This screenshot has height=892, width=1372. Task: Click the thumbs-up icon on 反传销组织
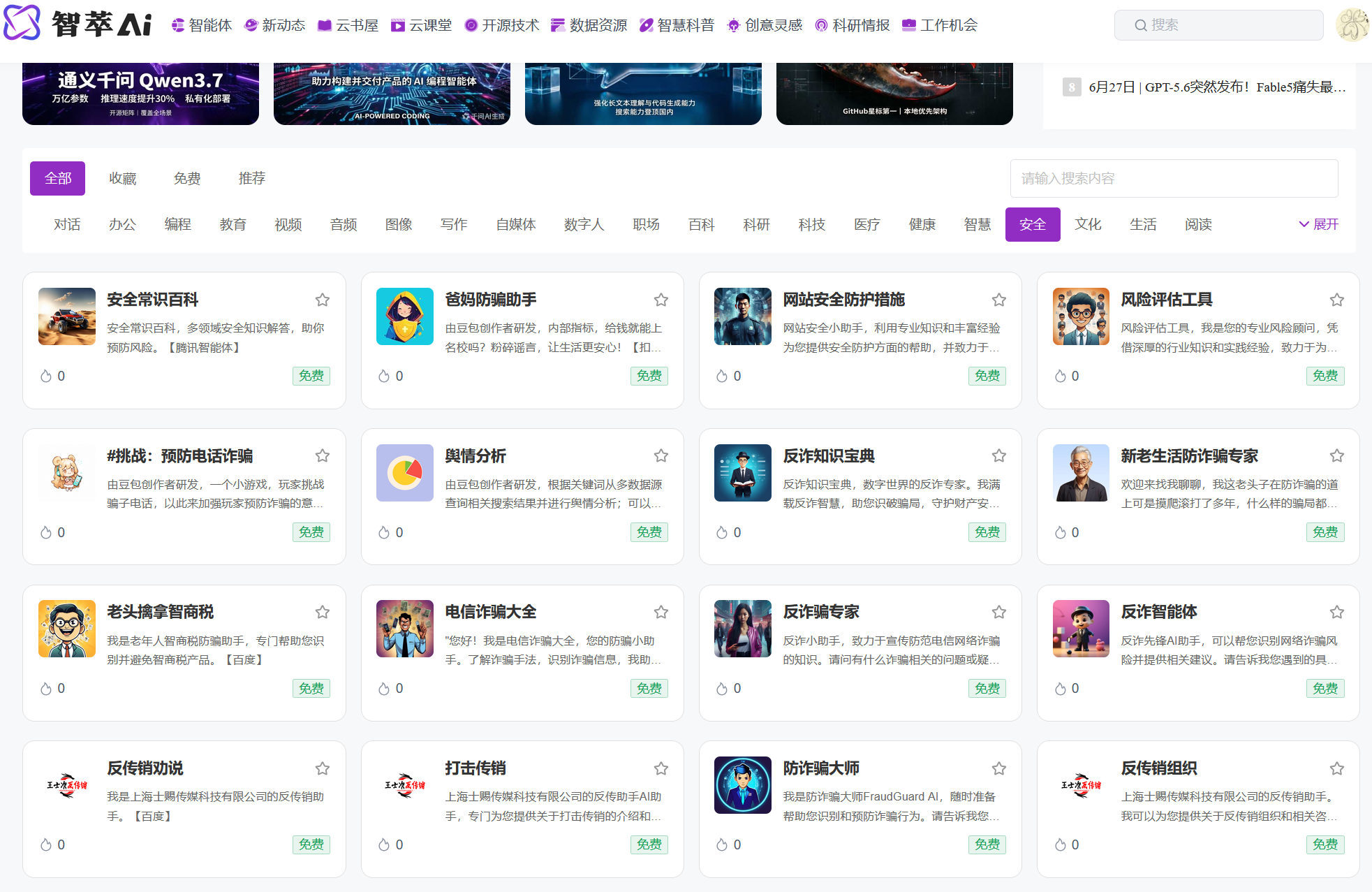pos(1060,845)
